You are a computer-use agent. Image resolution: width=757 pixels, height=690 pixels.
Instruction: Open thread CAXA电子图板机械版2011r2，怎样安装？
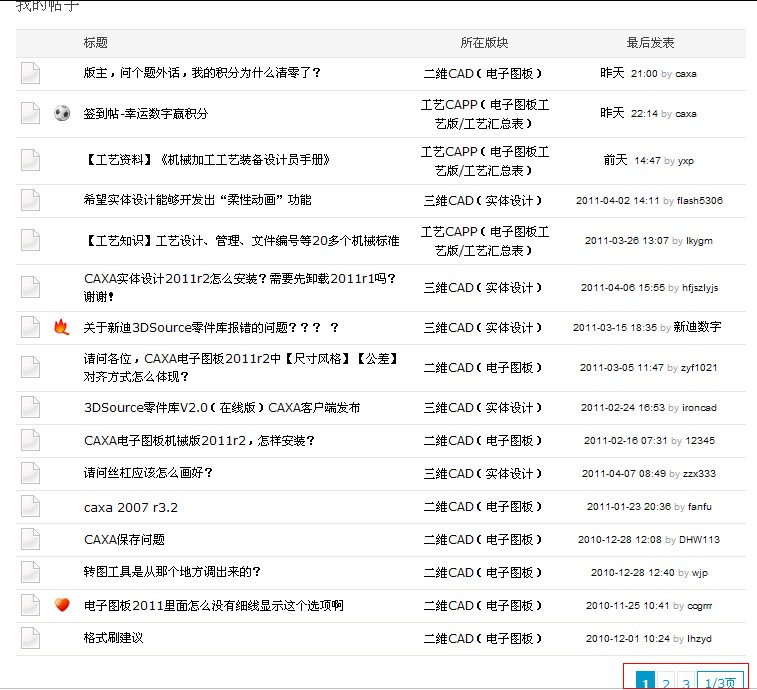point(199,440)
